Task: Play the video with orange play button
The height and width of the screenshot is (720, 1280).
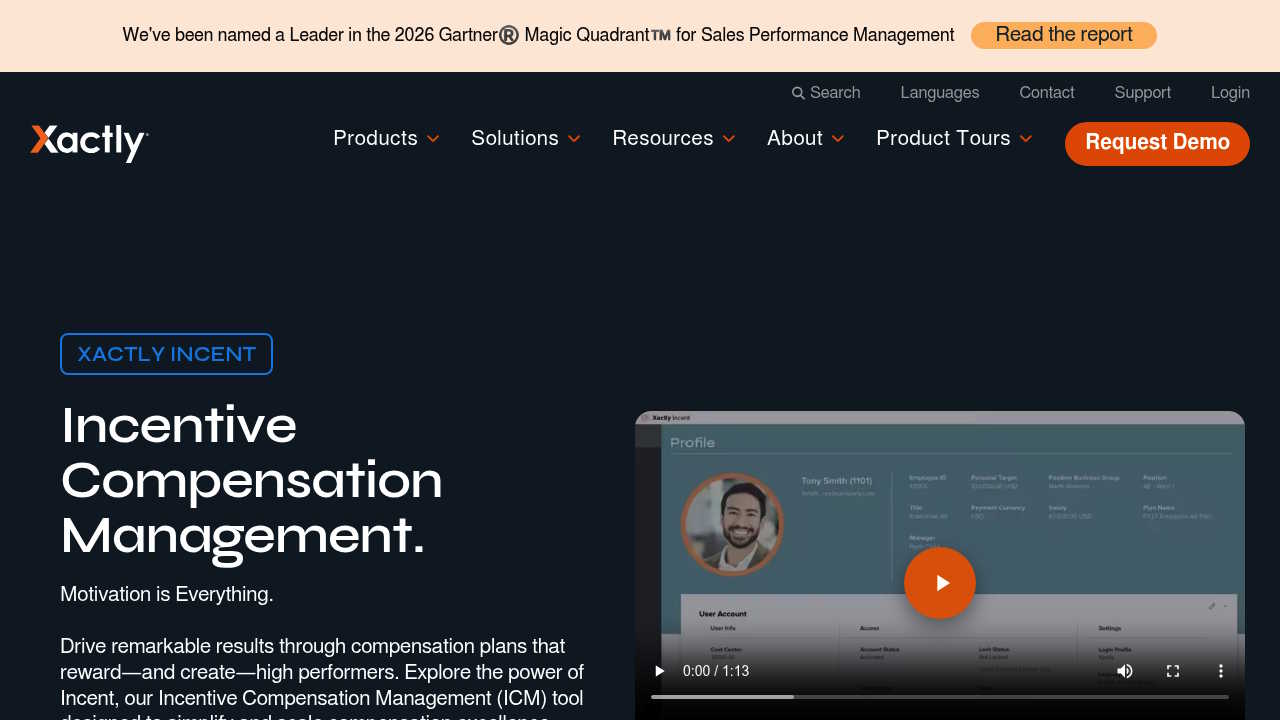Action: click(x=940, y=583)
